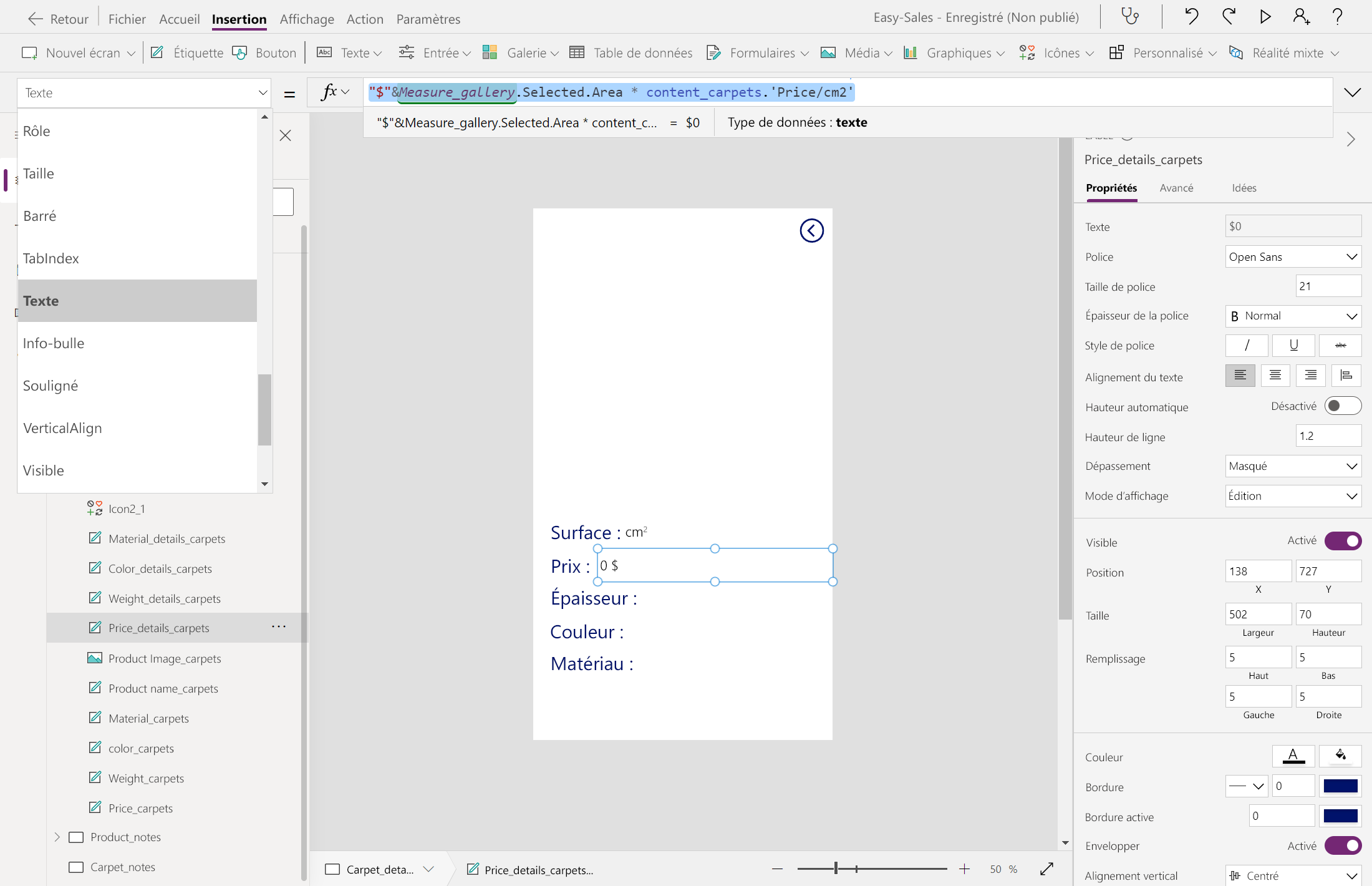Screen dimensions: 1372x886
Task: Expand the formula bar
Action: [1352, 93]
